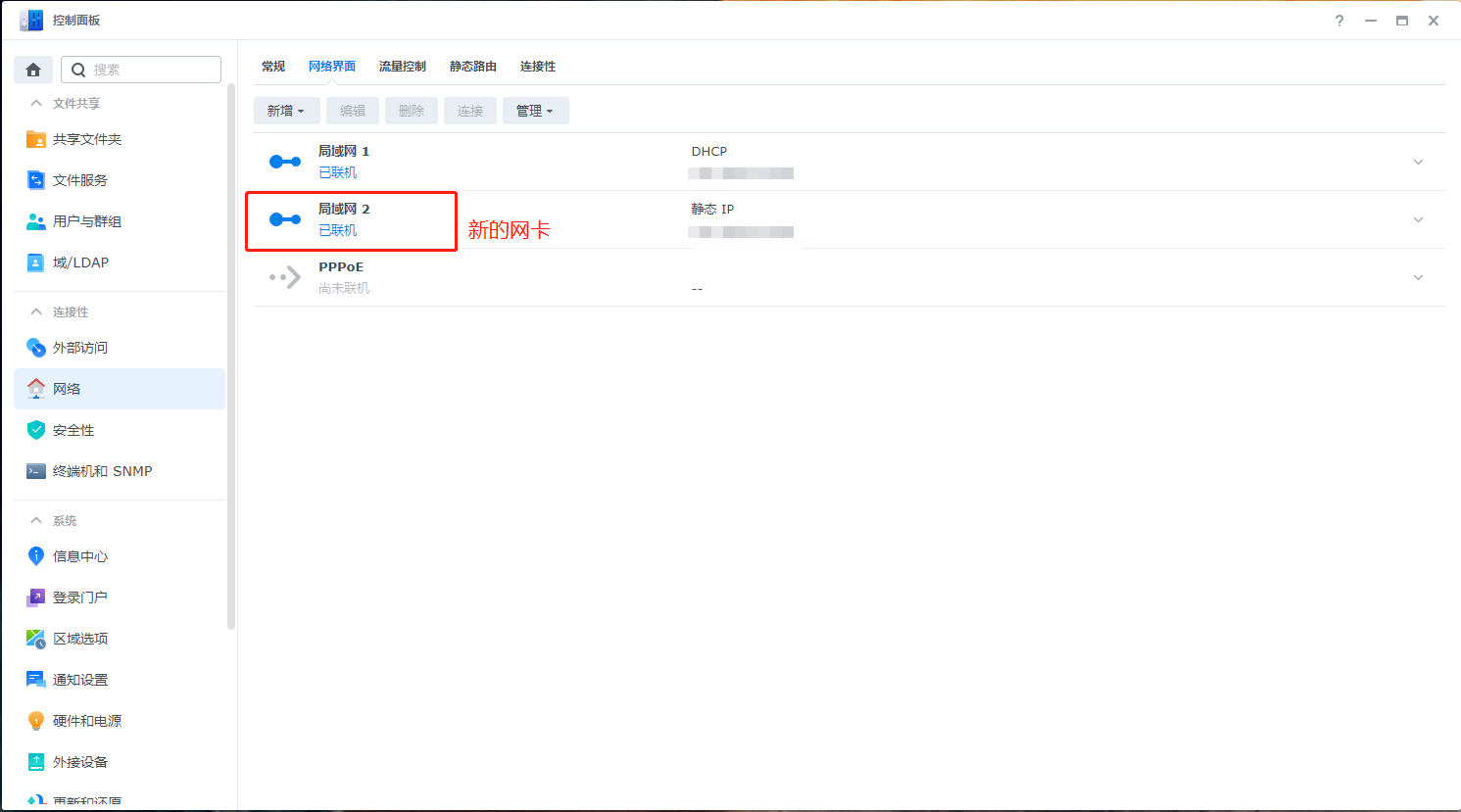Open 安全性 security shield icon
This screenshot has width=1461, height=812.
(36, 430)
